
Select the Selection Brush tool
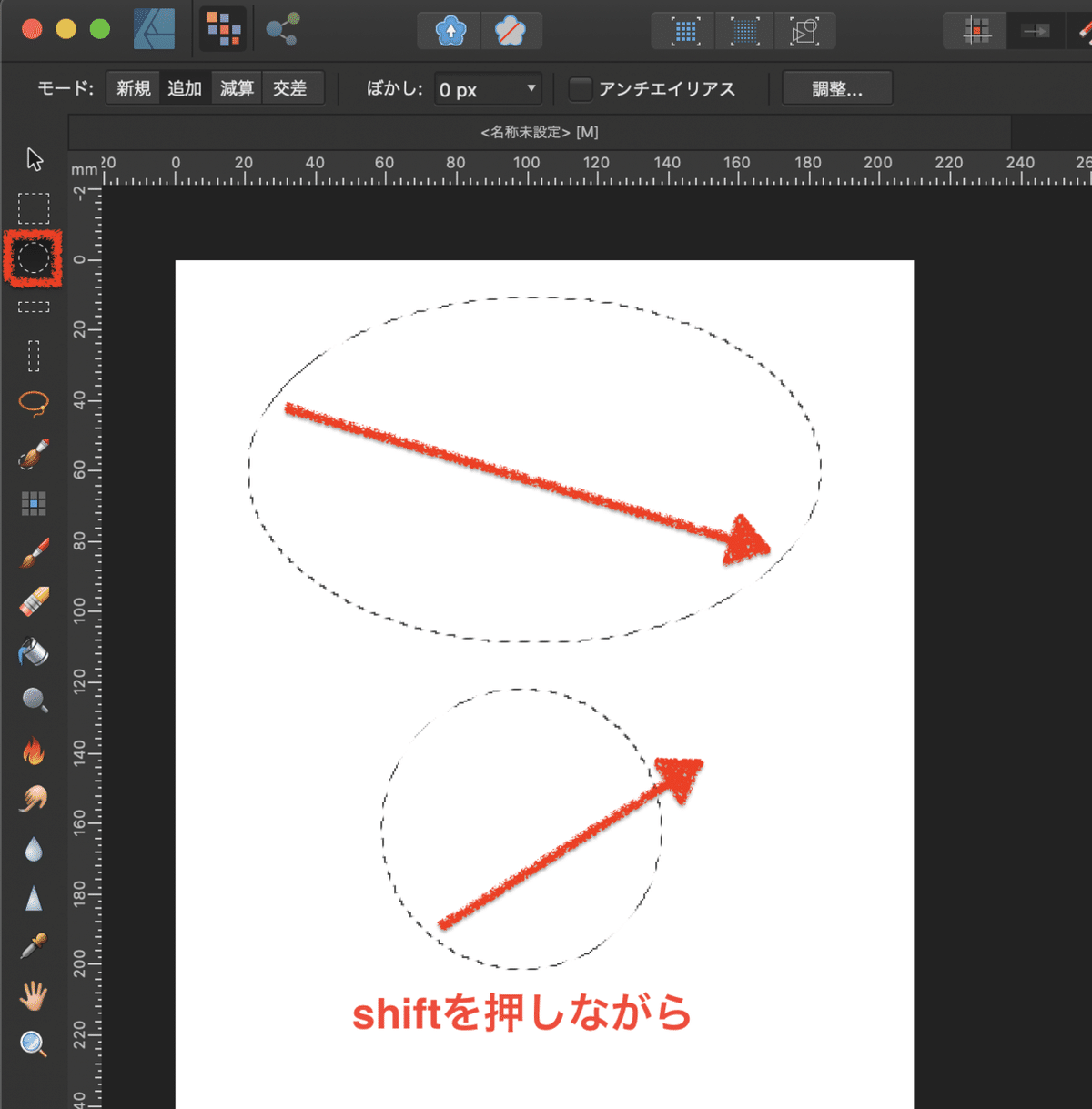[x=34, y=453]
